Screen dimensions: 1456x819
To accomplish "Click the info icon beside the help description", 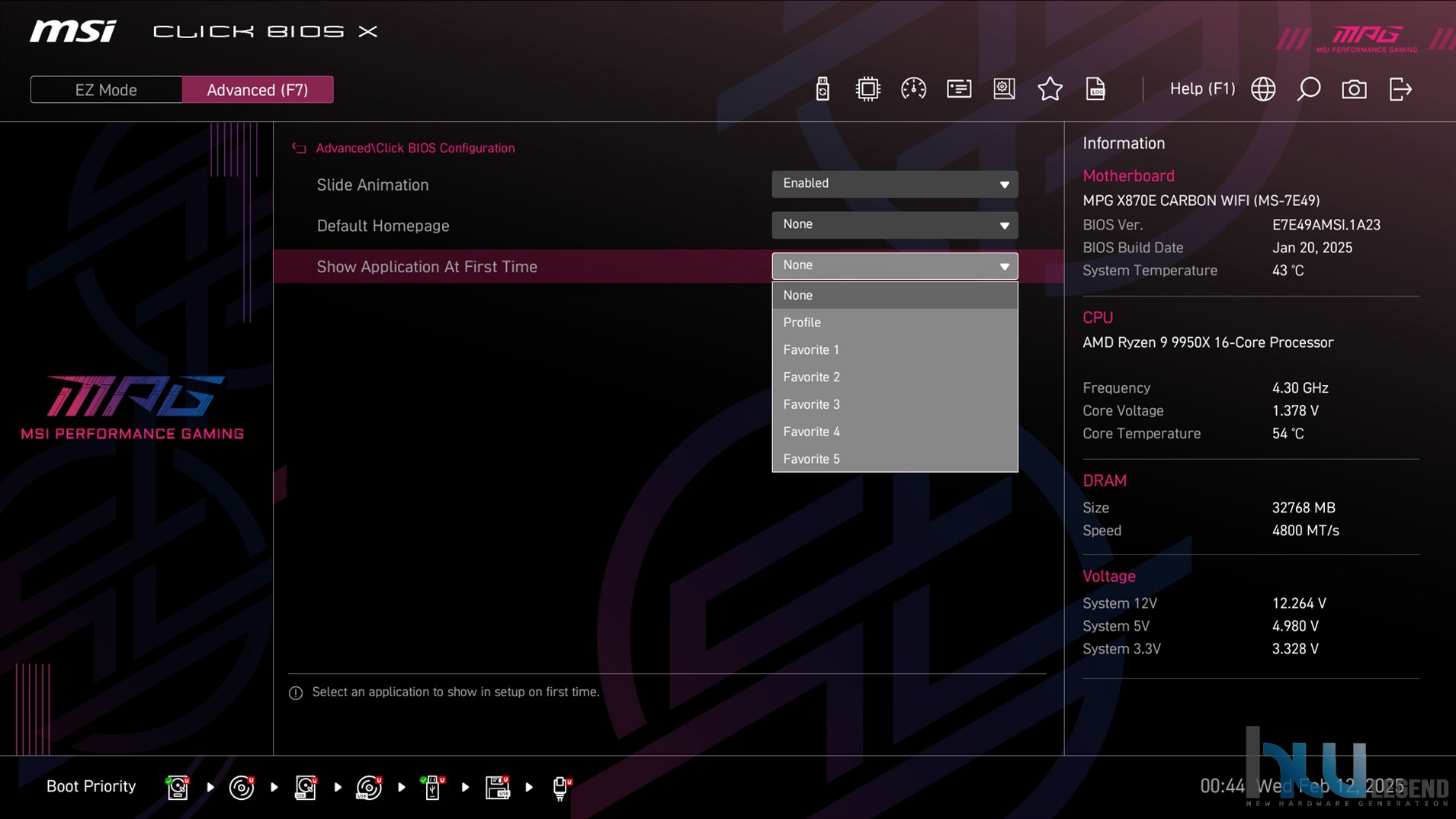I will pyautogui.click(x=296, y=692).
